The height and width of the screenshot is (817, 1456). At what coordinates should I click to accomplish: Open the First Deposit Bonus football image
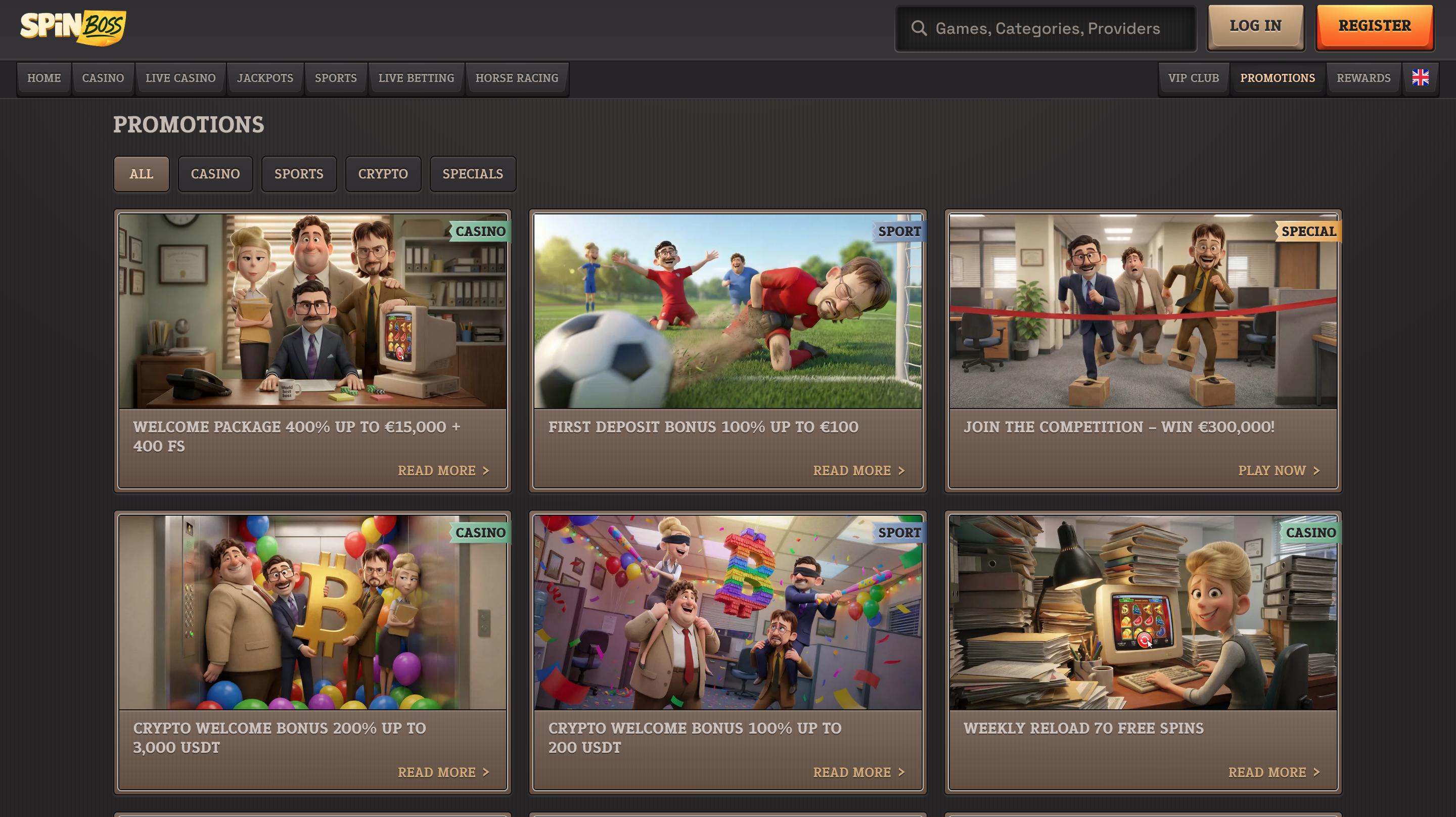point(728,311)
